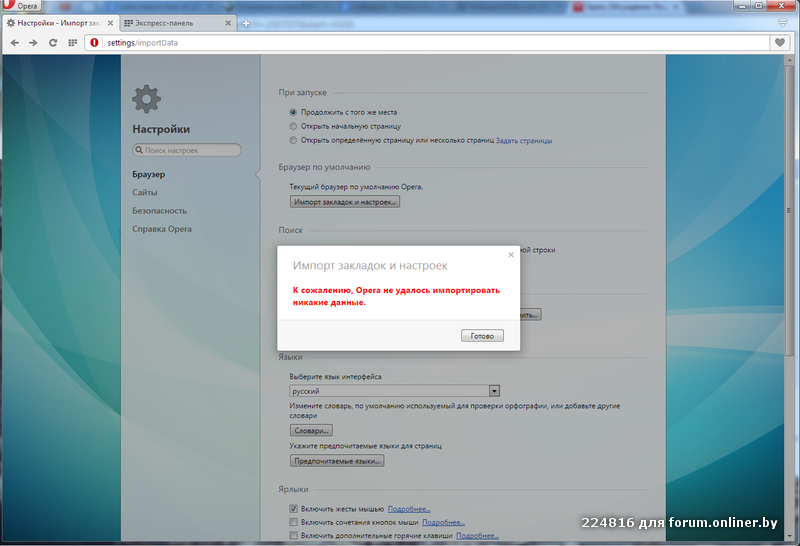Select the При запуске heading text
This screenshot has height=546, width=800.
(x=303, y=93)
